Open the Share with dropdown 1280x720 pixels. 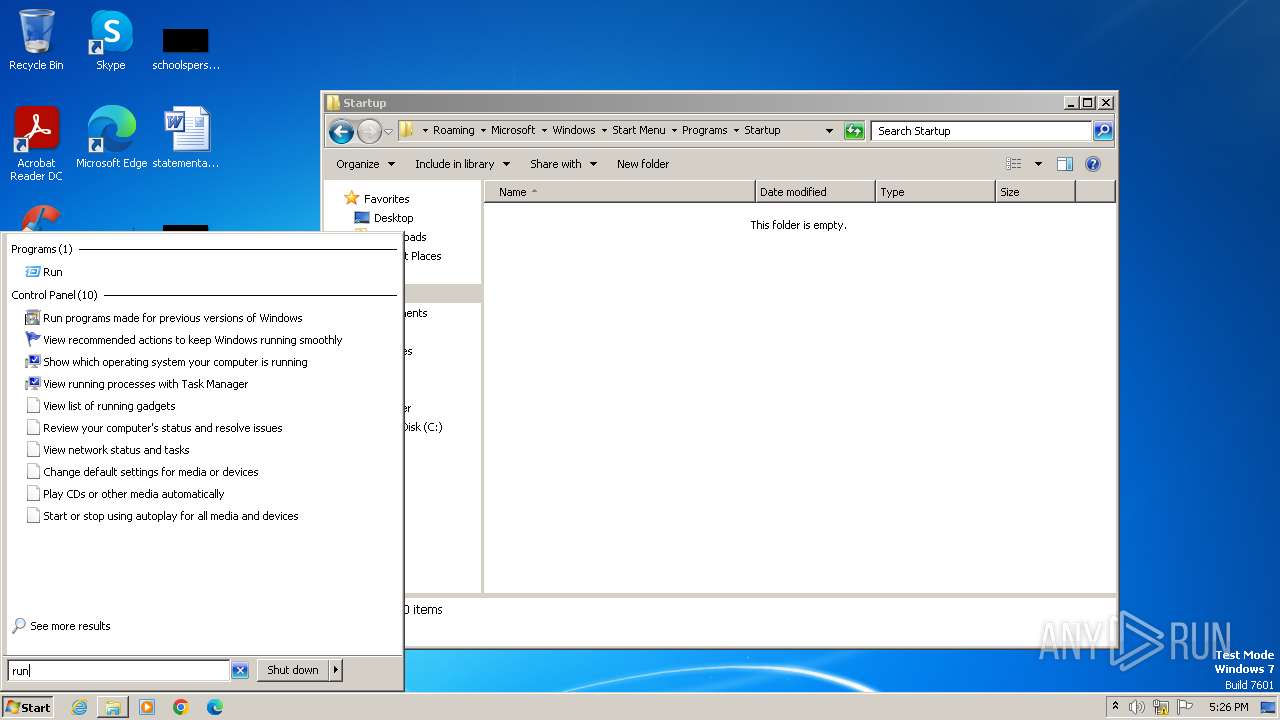563,164
